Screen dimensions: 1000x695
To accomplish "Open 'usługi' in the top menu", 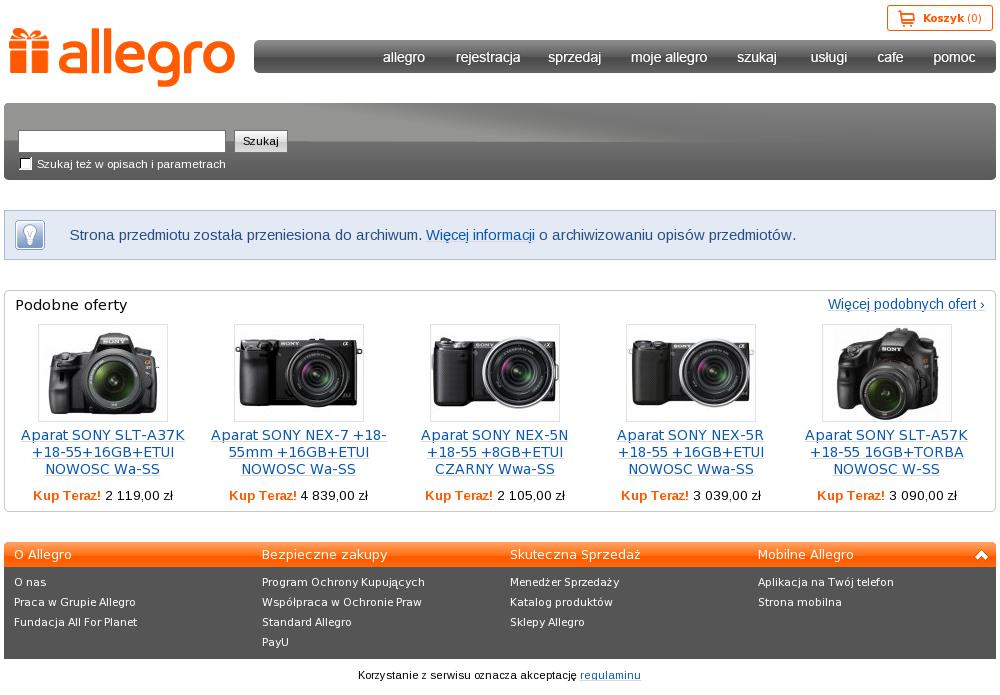I will coord(828,57).
